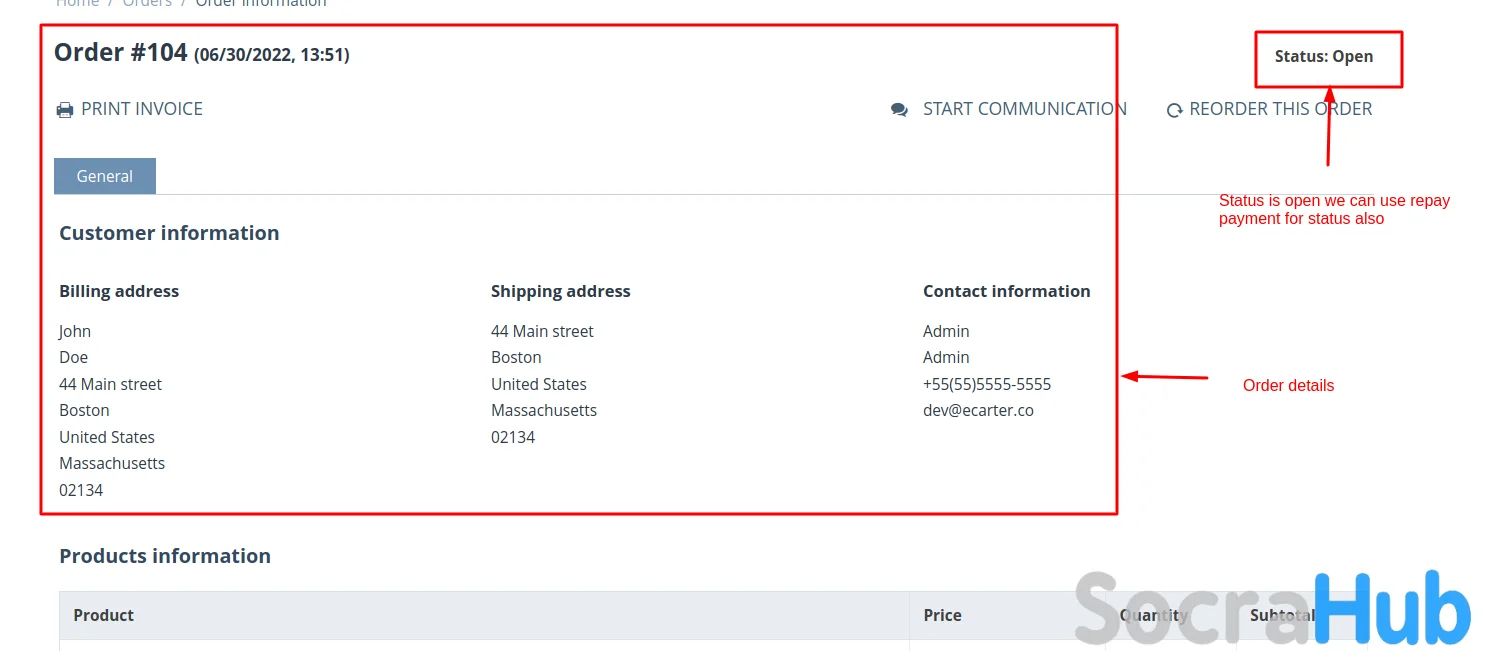1499x651 pixels.
Task: Click the circular reorder arrow icon
Action: [1174, 110]
